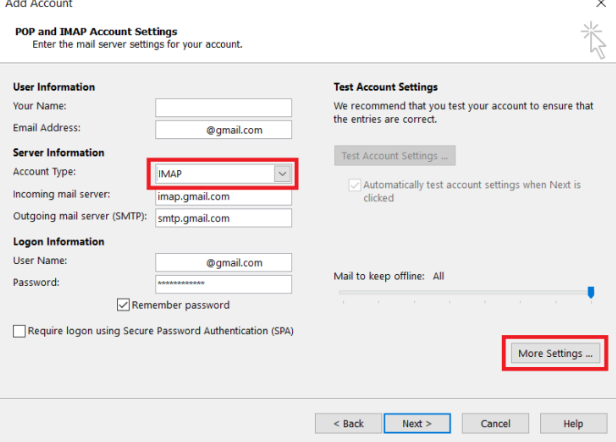Click the Mail to keep offline slider handle
The height and width of the screenshot is (442, 616).
[591, 292]
